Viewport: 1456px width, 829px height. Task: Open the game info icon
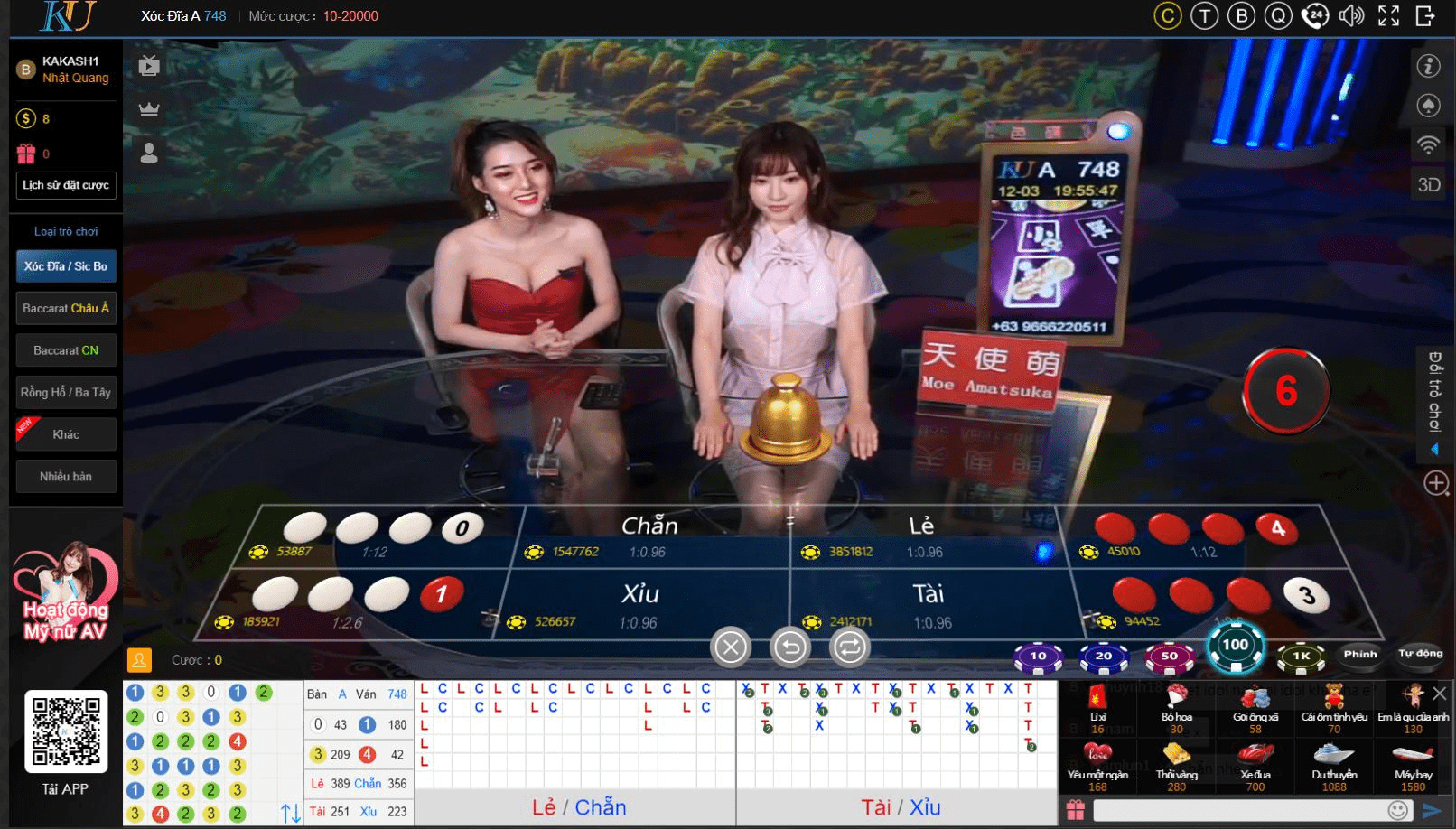[1428, 66]
